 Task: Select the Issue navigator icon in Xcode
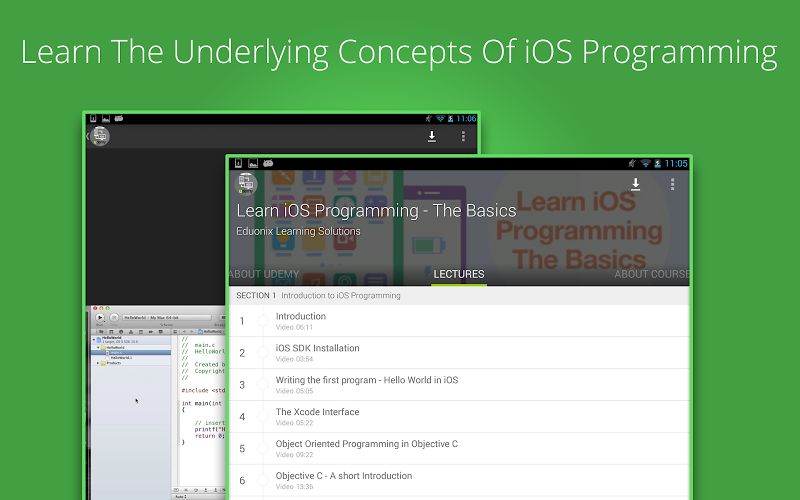pyautogui.click(x=131, y=332)
